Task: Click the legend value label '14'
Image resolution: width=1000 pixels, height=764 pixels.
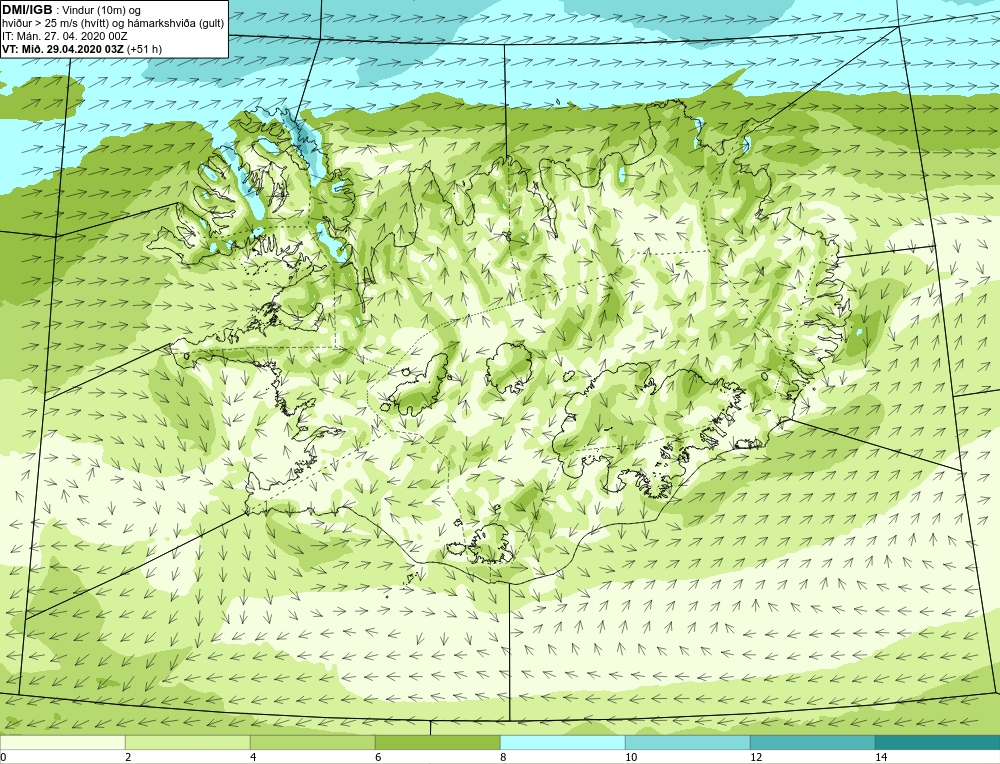Action: (x=881, y=757)
